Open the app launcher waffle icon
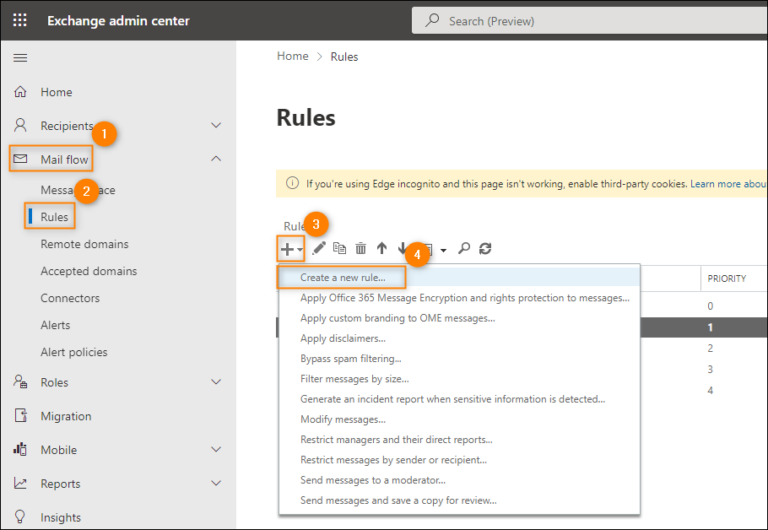This screenshot has height=530, width=768. [20, 20]
